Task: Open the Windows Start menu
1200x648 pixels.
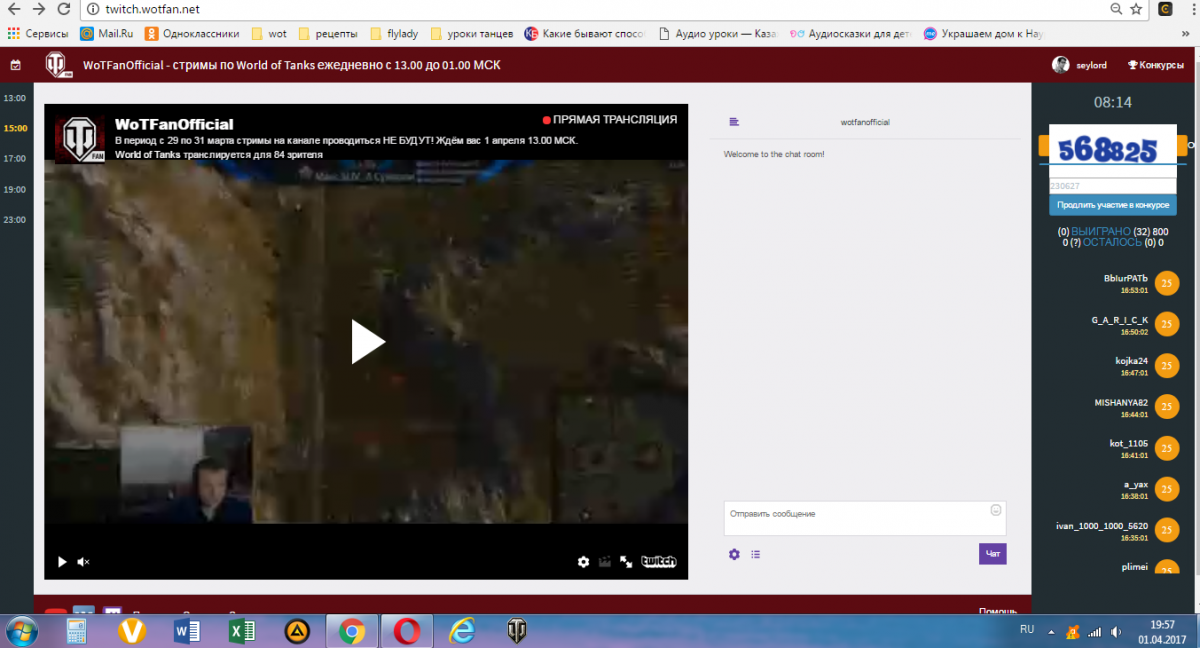Action: tap(21, 632)
